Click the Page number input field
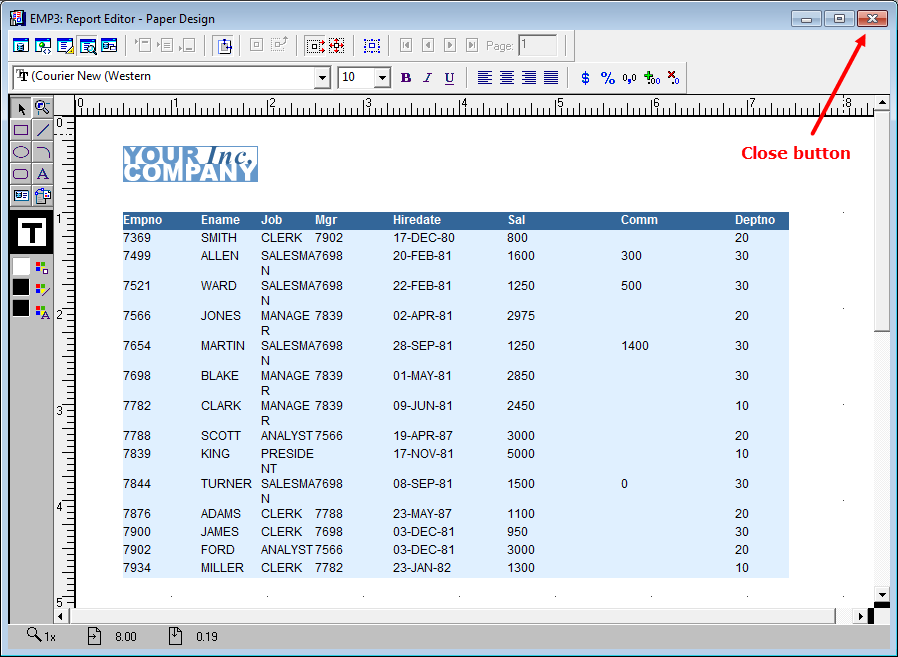 [538, 45]
